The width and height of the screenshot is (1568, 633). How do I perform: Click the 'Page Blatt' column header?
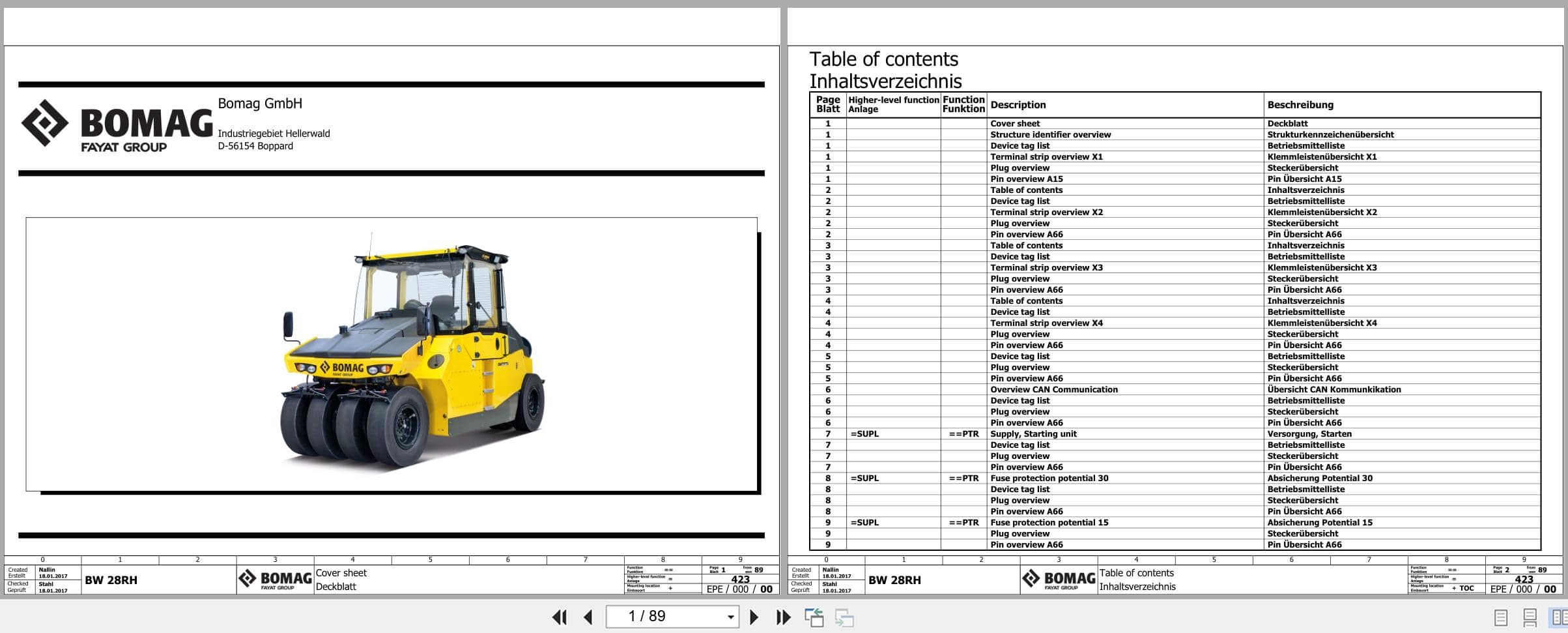(x=828, y=104)
